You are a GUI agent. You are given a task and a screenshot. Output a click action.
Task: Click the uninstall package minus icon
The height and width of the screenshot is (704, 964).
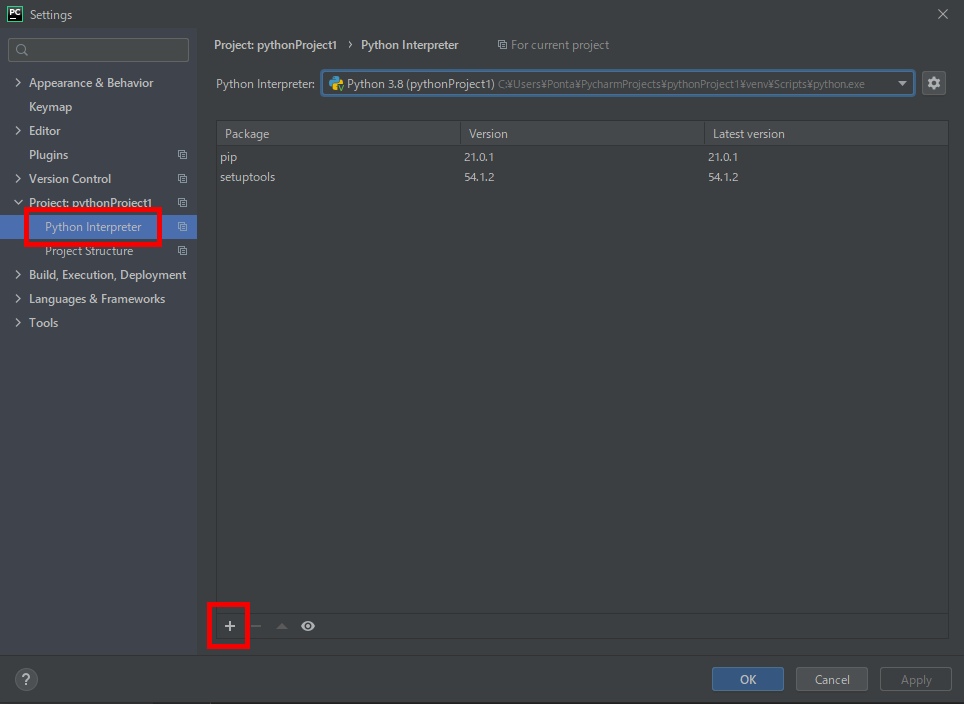click(x=255, y=625)
